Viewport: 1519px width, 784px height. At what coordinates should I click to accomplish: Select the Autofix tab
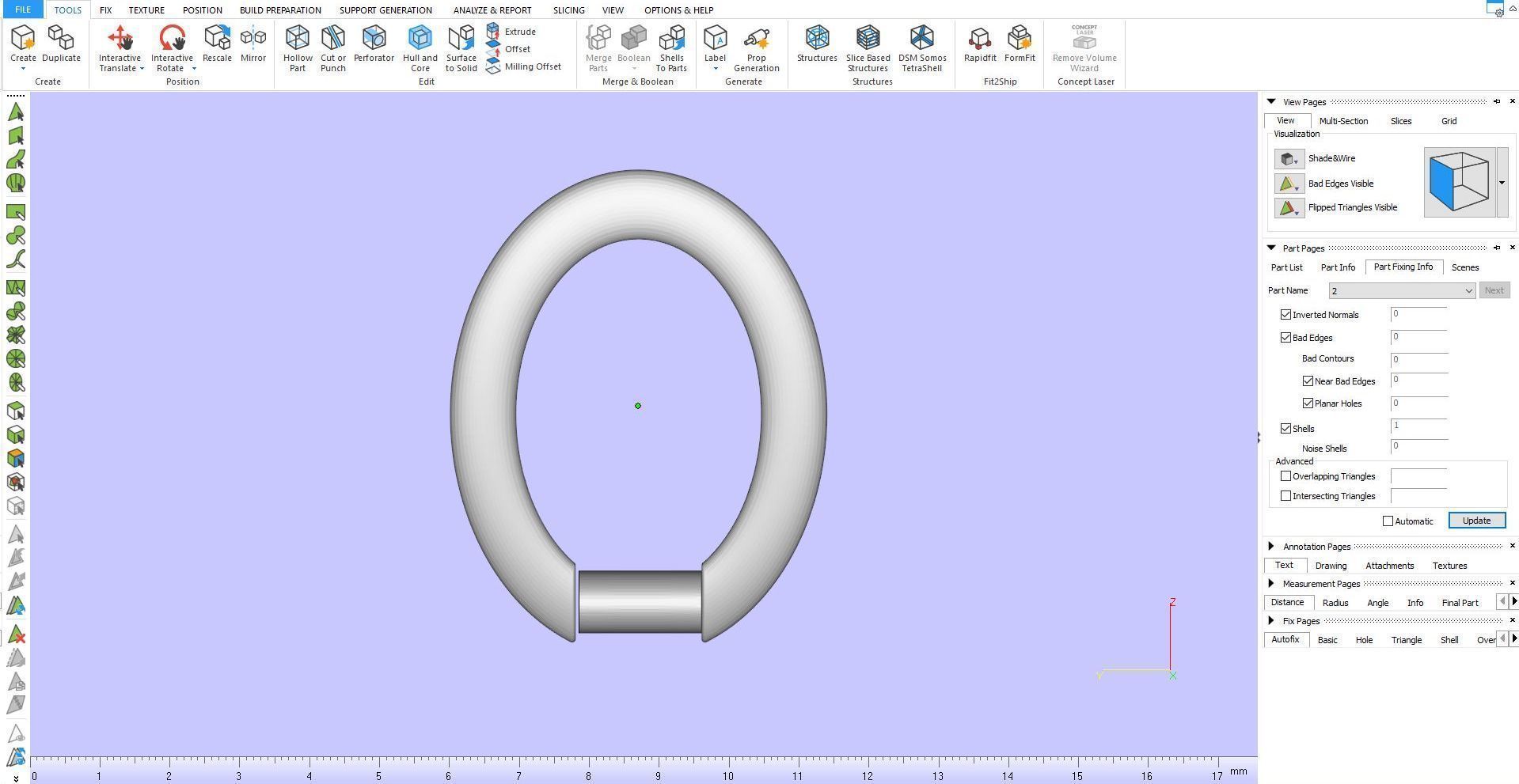[x=1285, y=639]
